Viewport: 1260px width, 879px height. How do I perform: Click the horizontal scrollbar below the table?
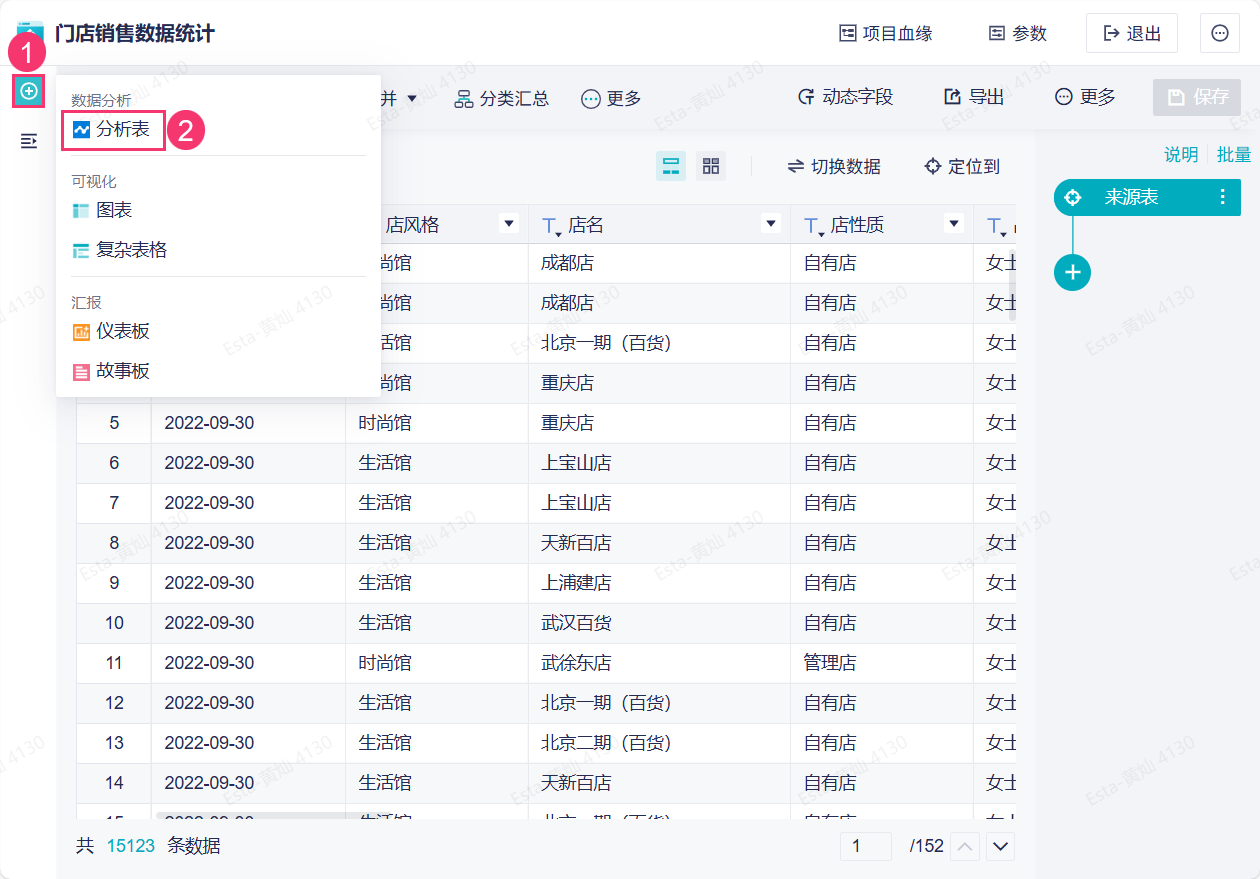[255, 816]
